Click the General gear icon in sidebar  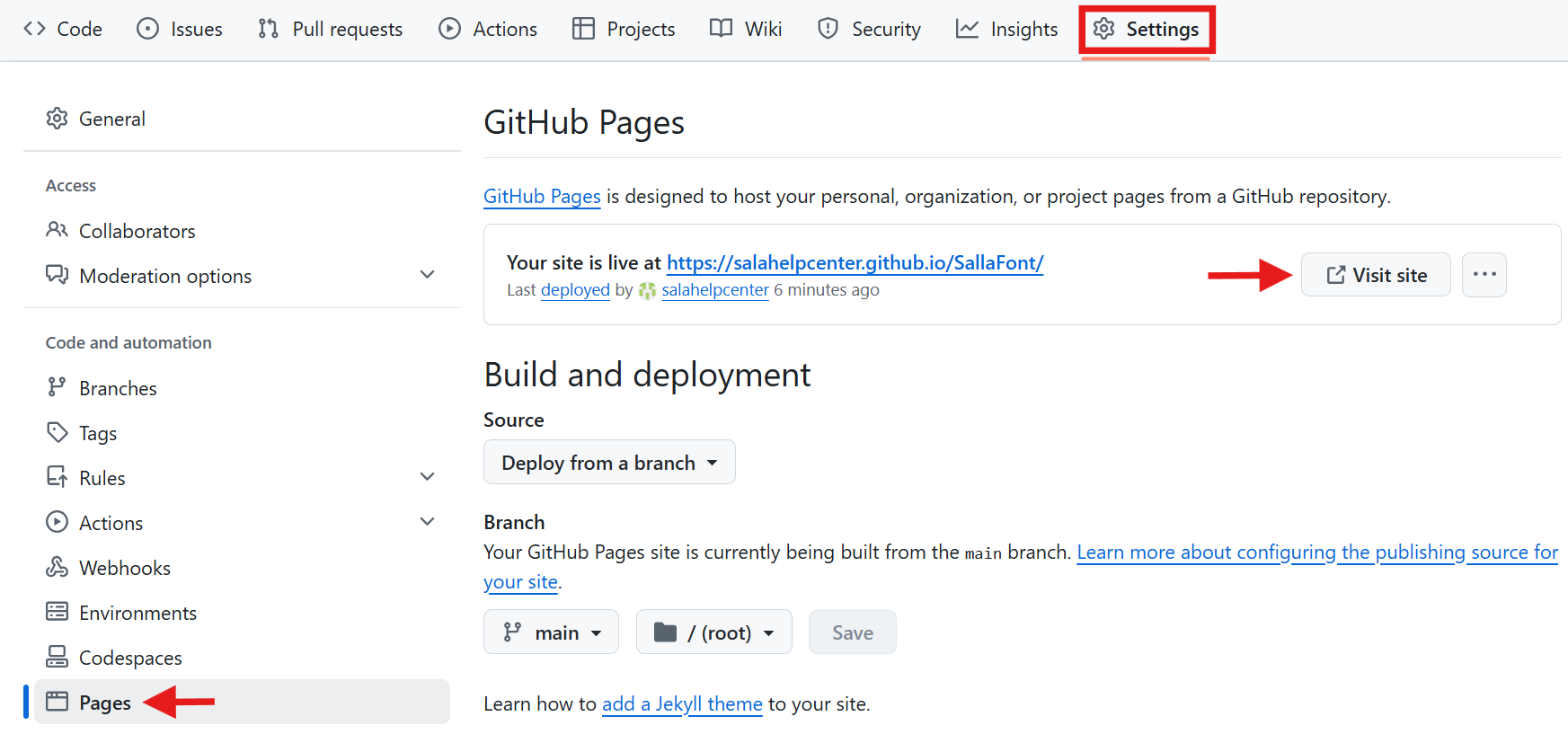pos(58,119)
